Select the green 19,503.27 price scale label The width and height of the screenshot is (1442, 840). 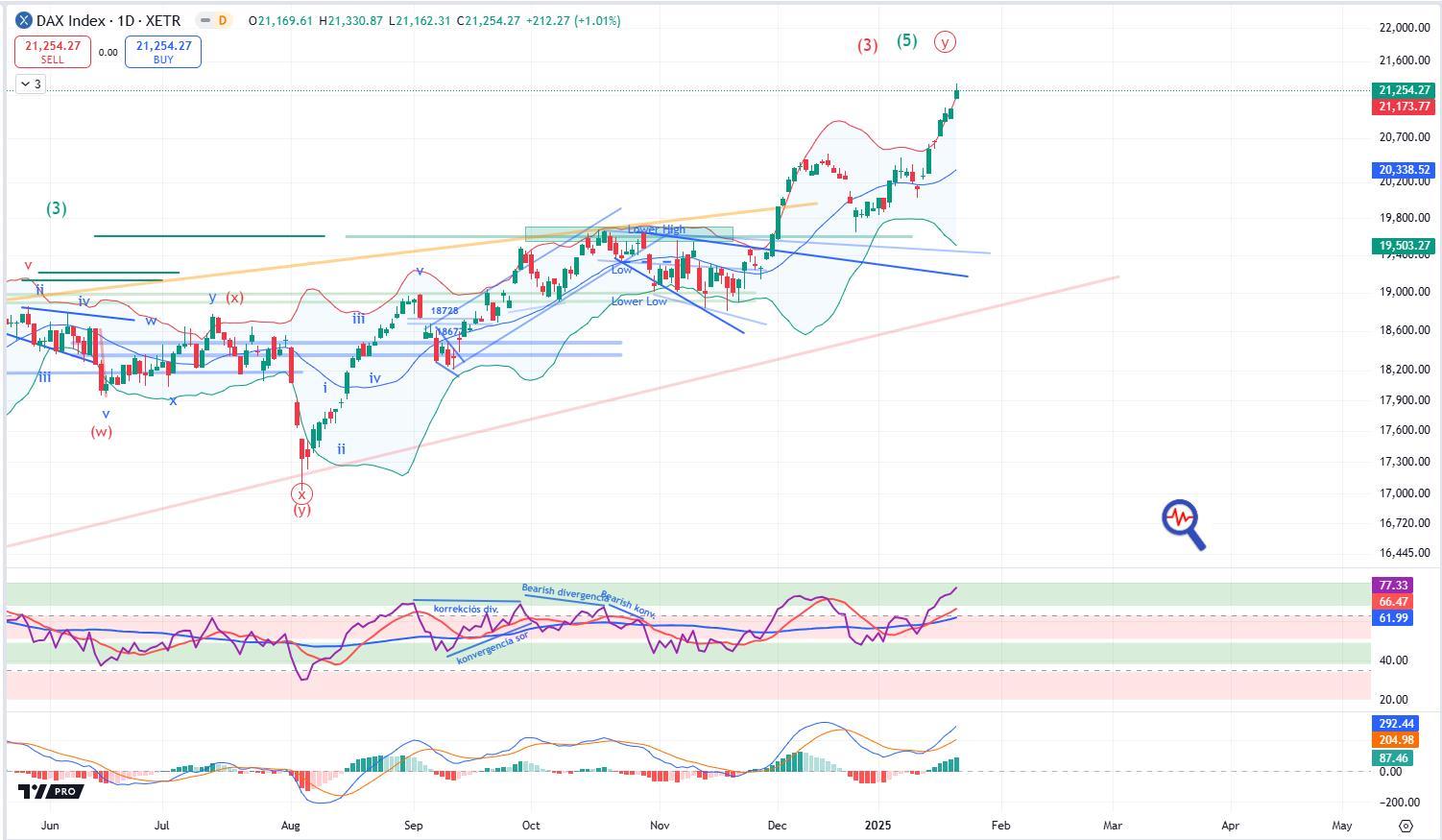1405,246
